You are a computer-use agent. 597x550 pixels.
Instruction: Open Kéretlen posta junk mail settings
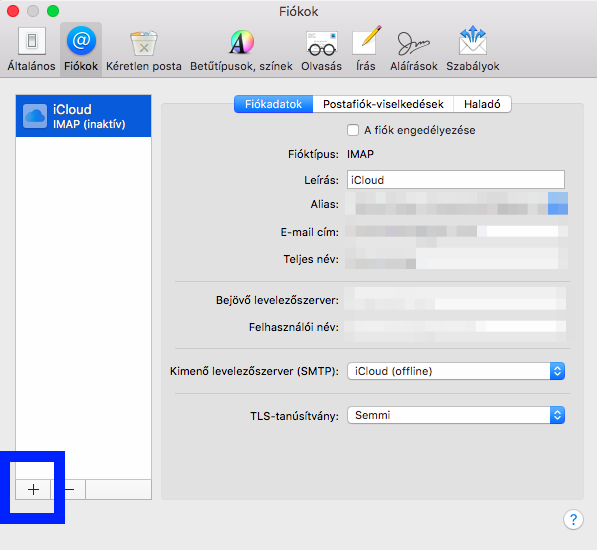pos(144,49)
